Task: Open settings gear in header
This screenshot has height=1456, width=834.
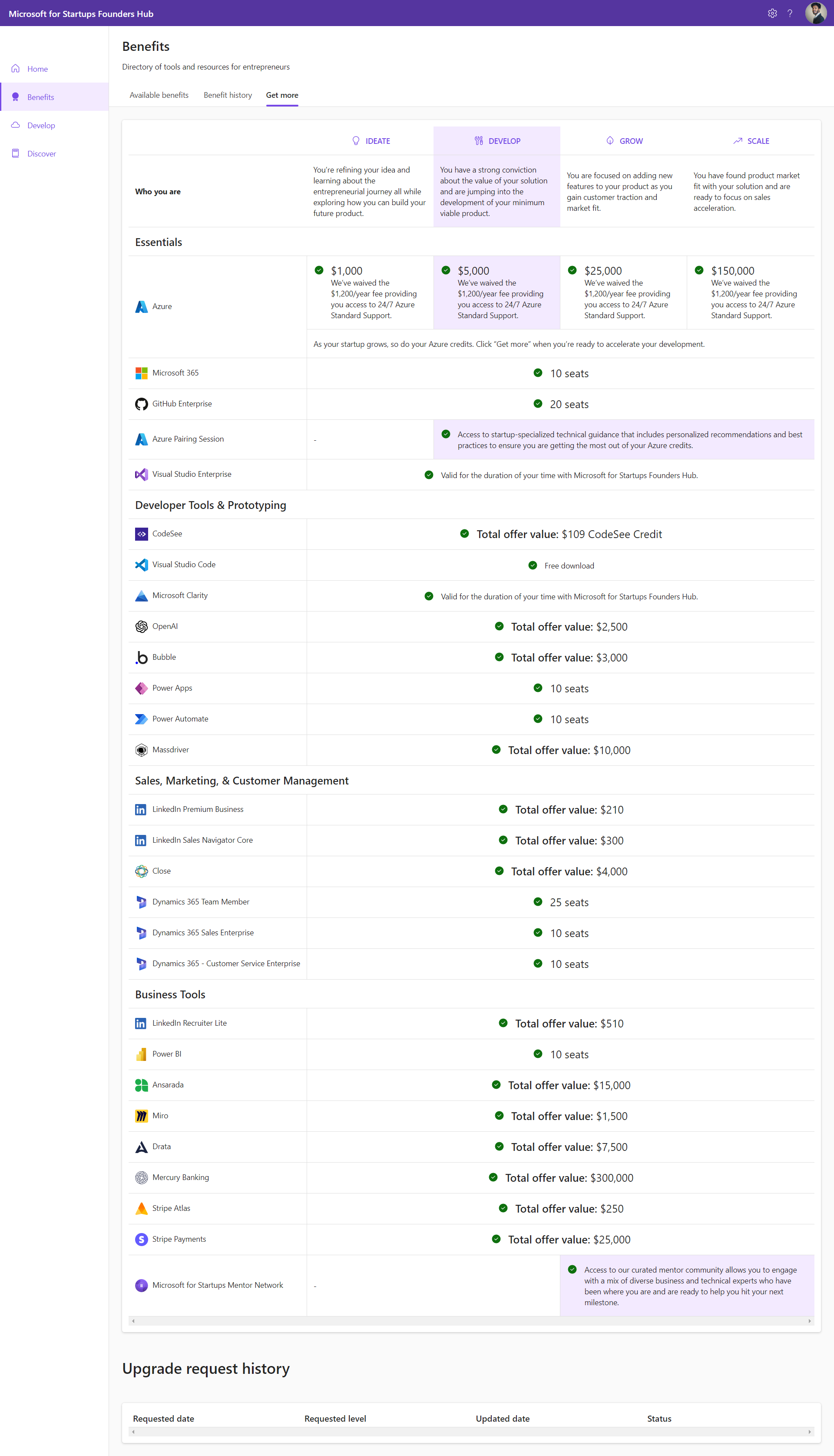Action: [x=772, y=13]
